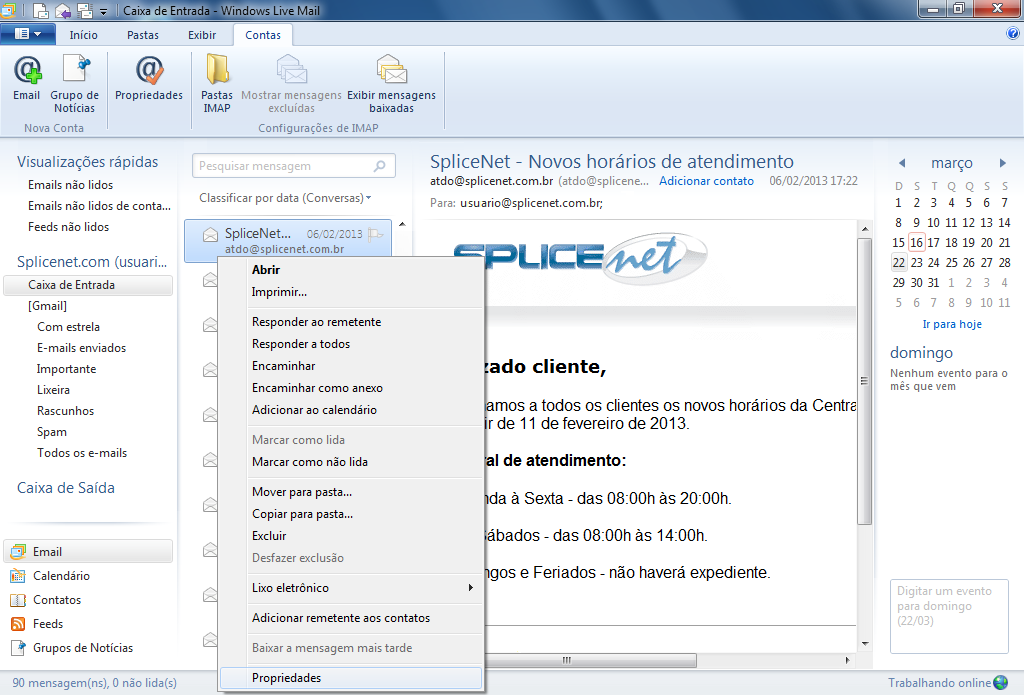
Task: Open the Com estrela folder
Action: click(69, 327)
